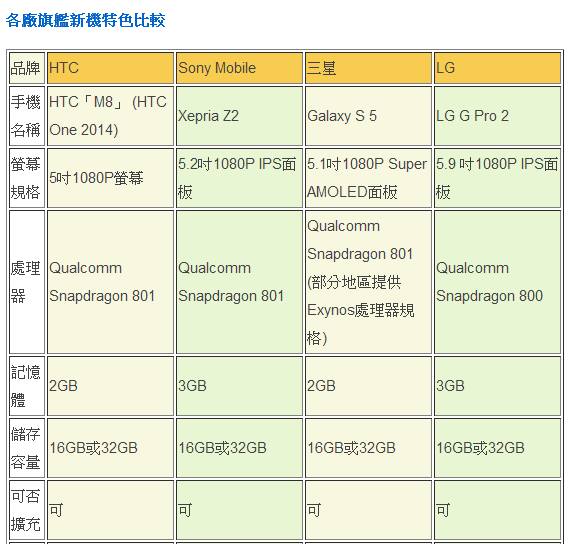Select the Sony Mobile header cell
Viewport: 569px width, 544px height.
(240, 68)
